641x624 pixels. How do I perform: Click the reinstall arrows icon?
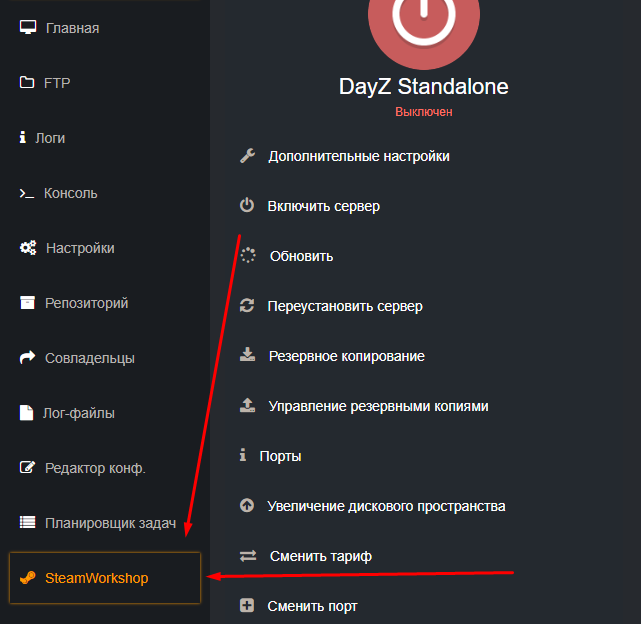(248, 306)
